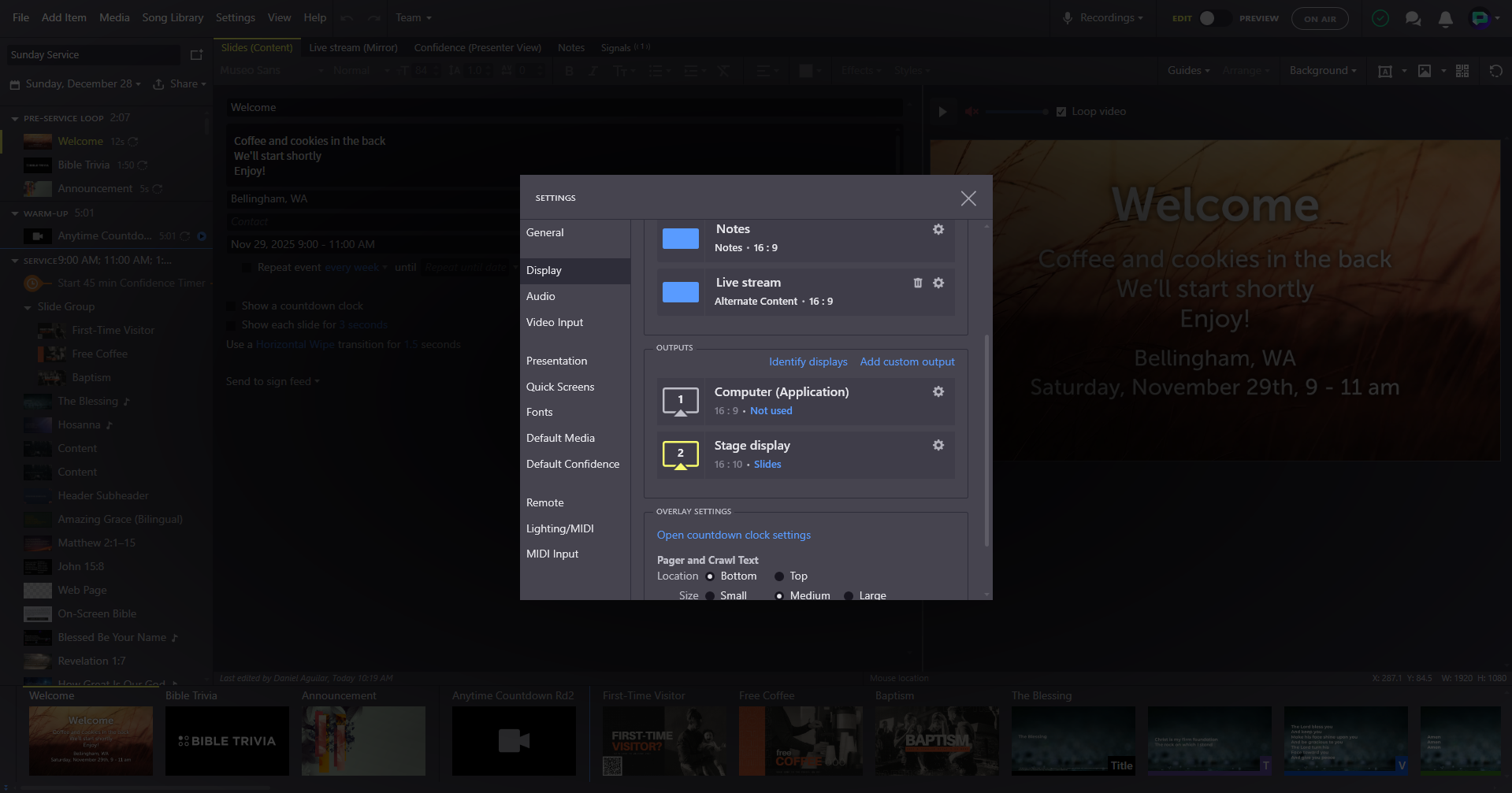Select Small size radio button
The height and width of the screenshot is (793, 1512).
(710, 595)
